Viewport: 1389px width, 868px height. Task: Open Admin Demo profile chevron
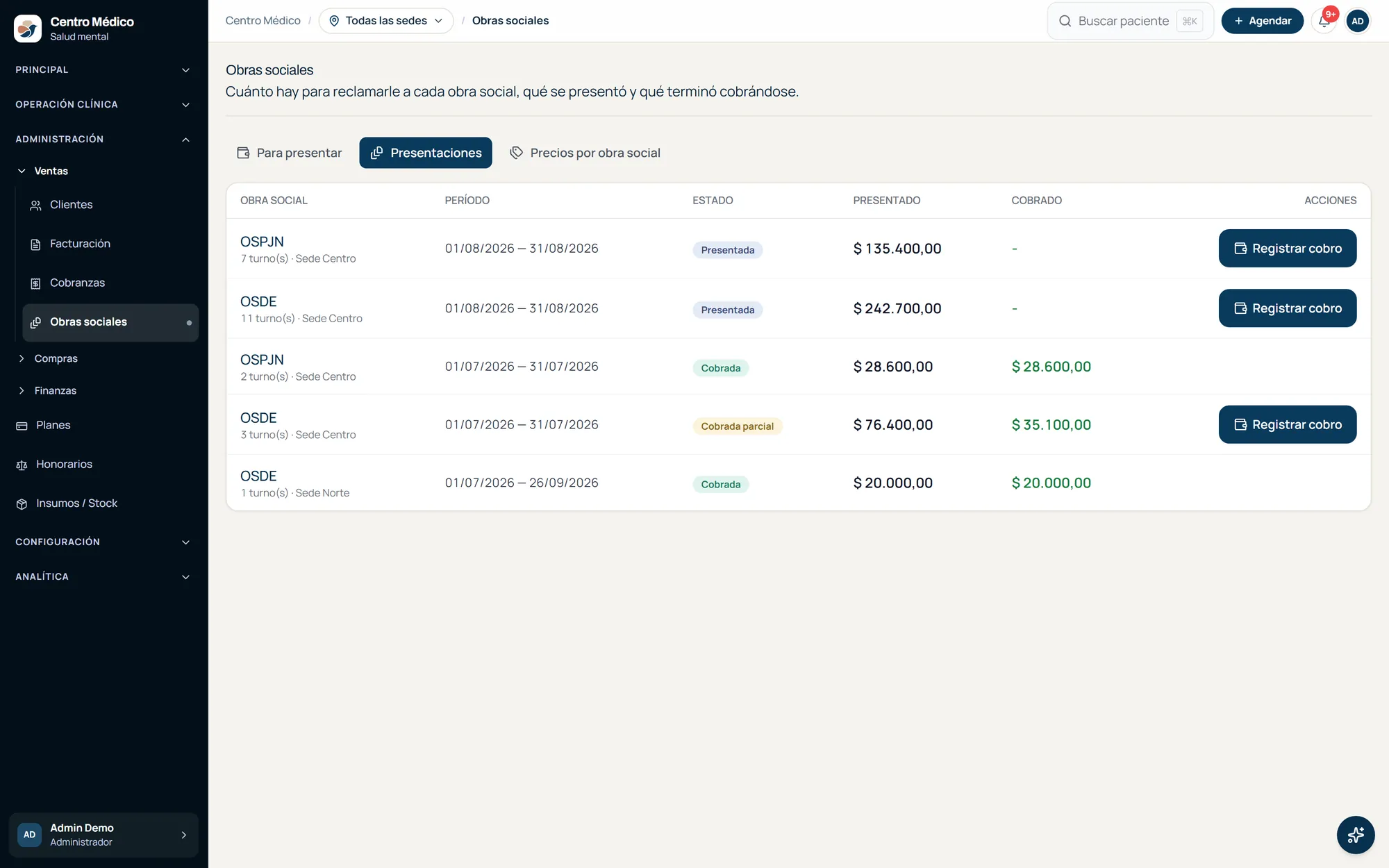(x=184, y=835)
